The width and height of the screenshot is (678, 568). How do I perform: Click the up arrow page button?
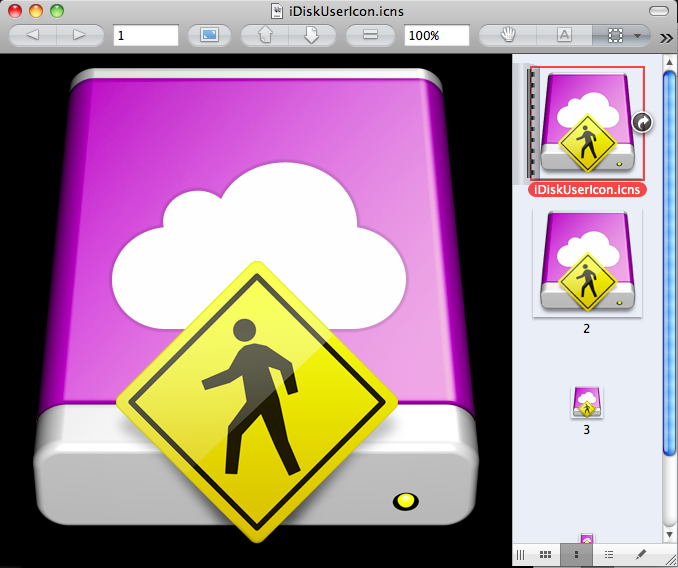(x=265, y=35)
